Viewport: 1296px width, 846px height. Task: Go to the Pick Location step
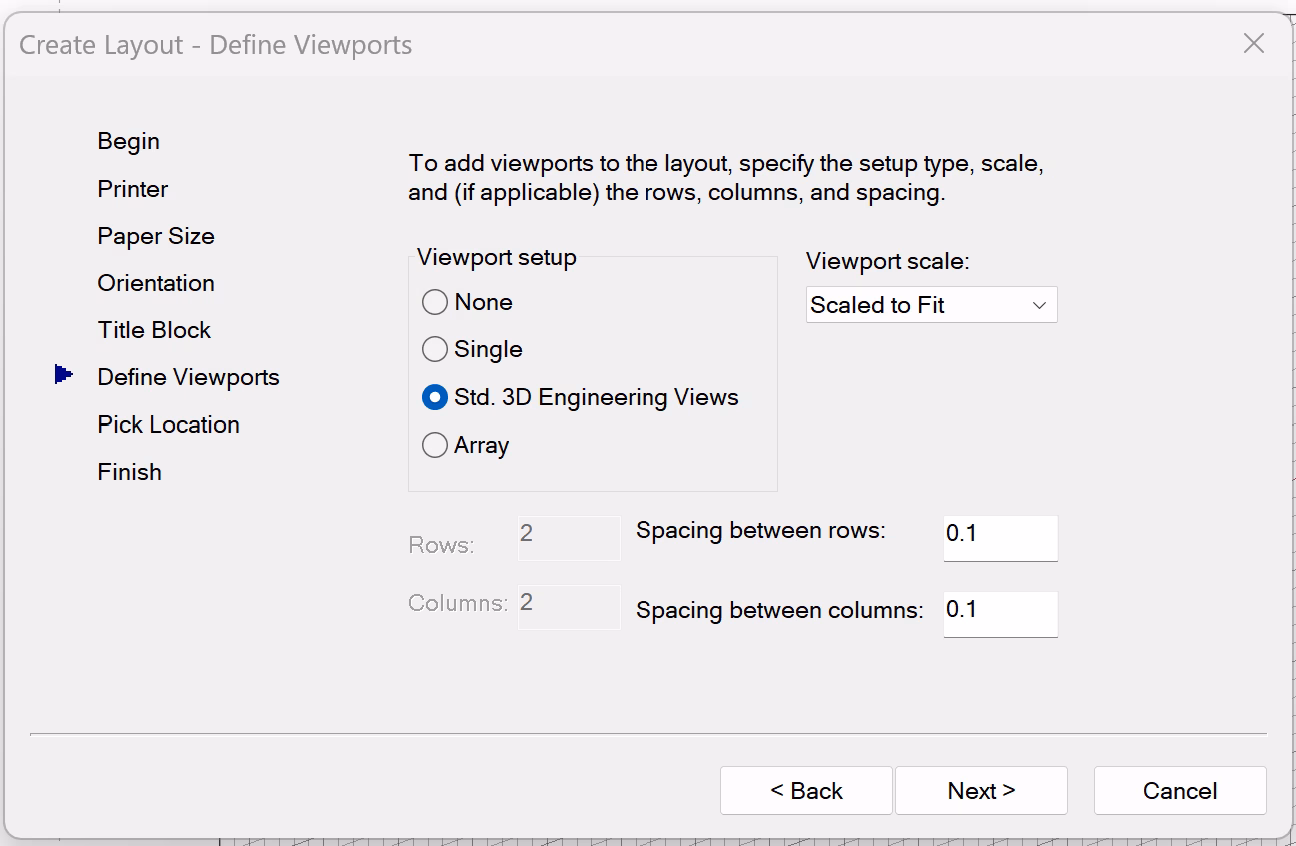[168, 424]
